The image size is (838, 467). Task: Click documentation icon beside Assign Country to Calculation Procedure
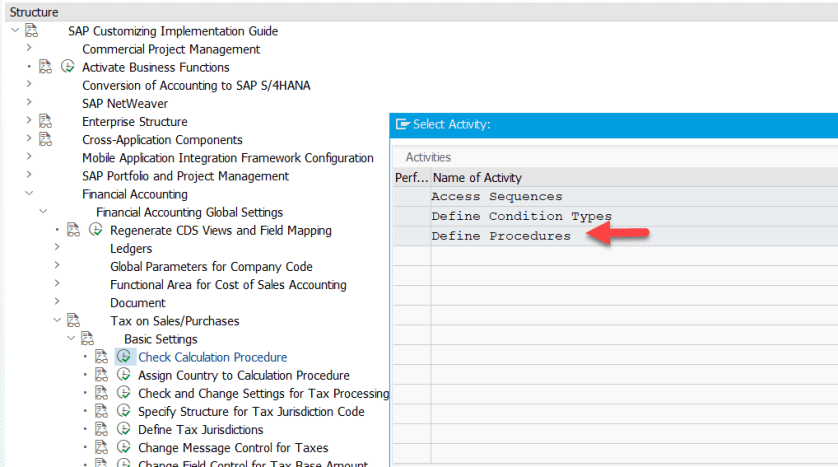pyautogui.click(x=101, y=375)
